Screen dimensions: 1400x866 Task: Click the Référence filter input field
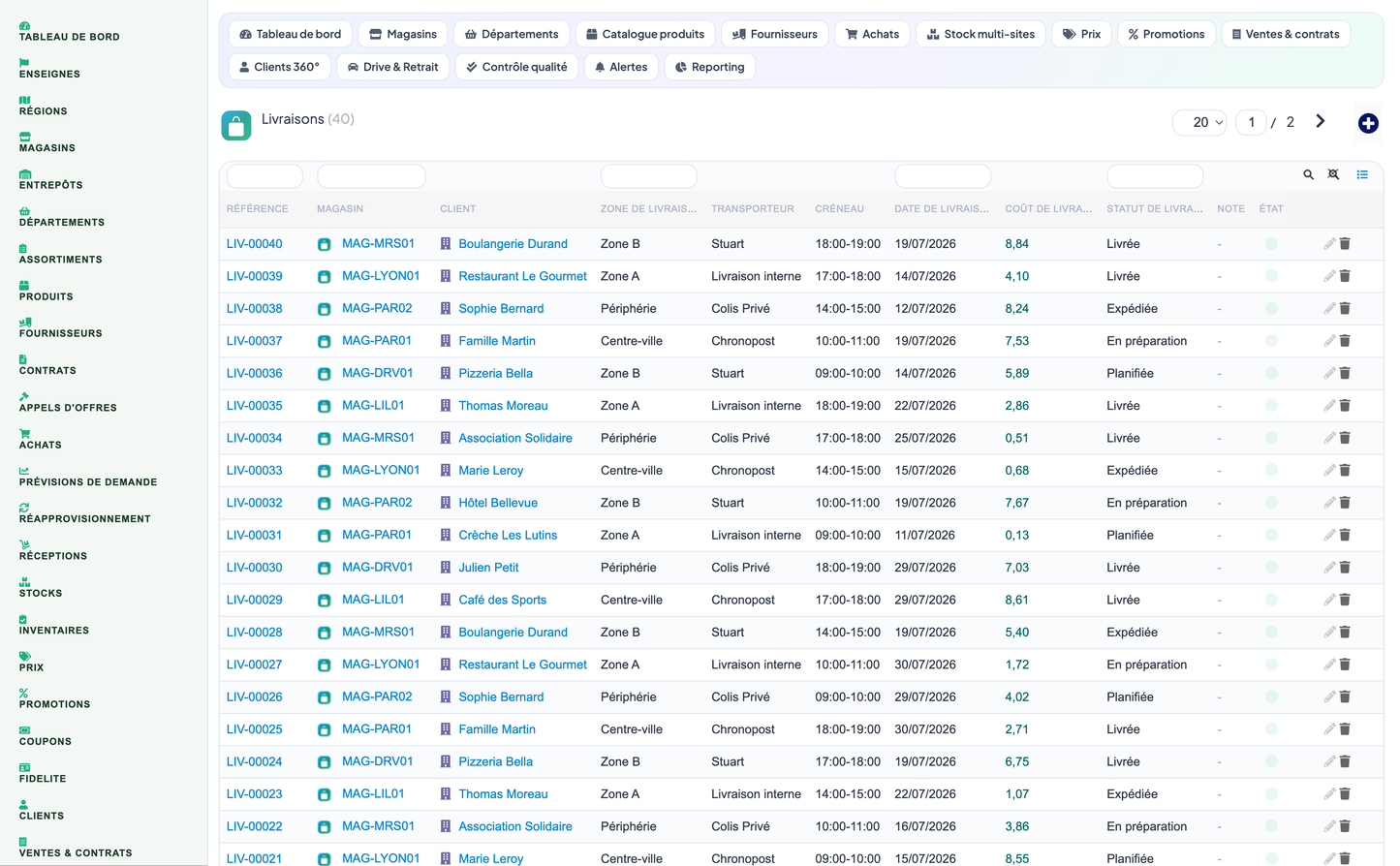click(x=264, y=176)
